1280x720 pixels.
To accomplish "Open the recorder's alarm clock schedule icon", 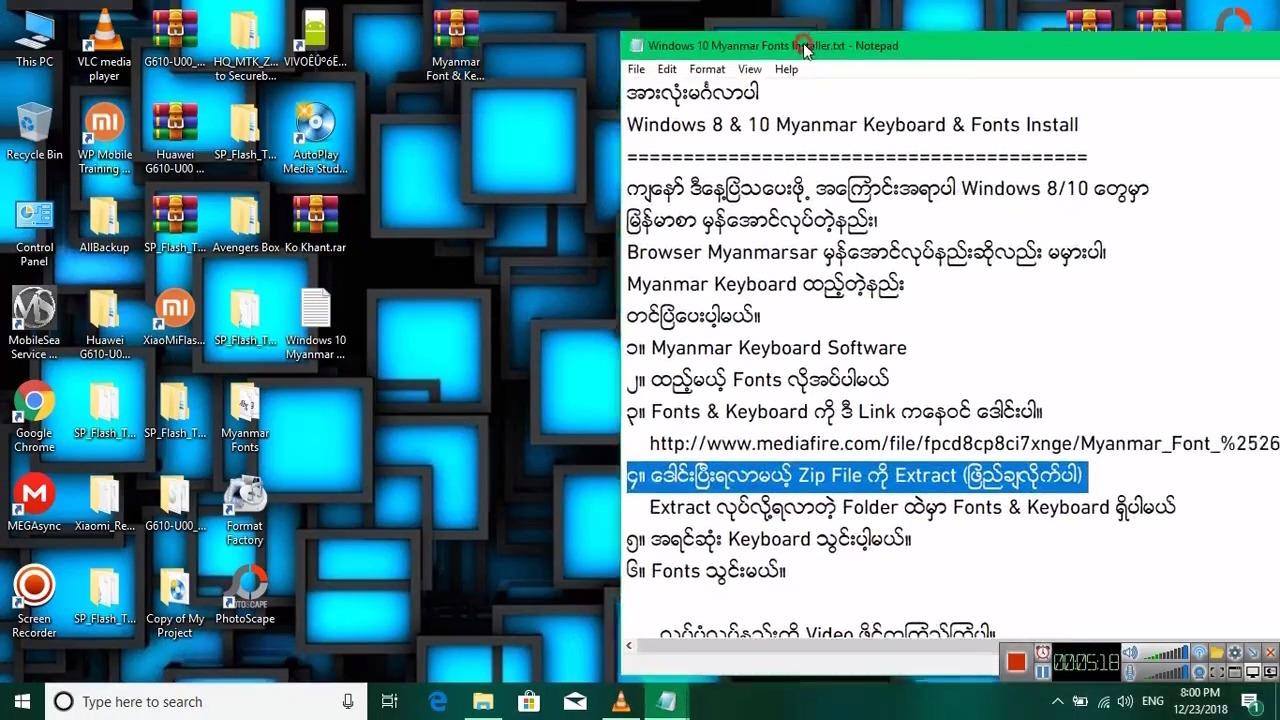I will click(1043, 653).
